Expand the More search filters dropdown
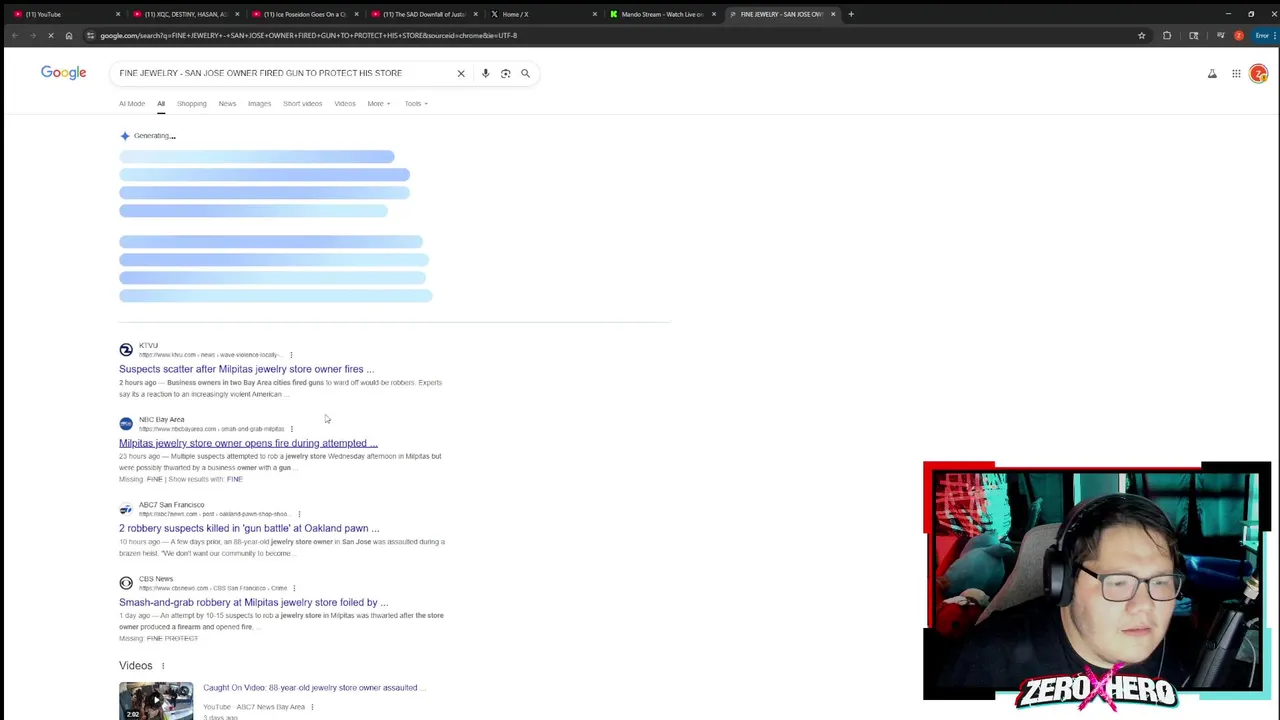Screen dimensions: 1280x720 tap(378, 103)
